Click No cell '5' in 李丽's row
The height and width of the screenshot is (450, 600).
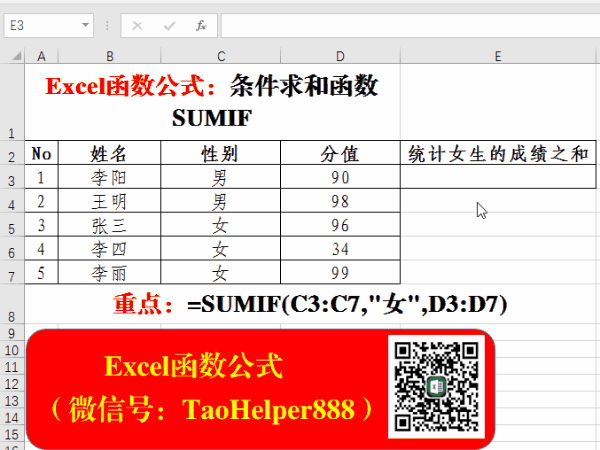click(x=41, y=272)
